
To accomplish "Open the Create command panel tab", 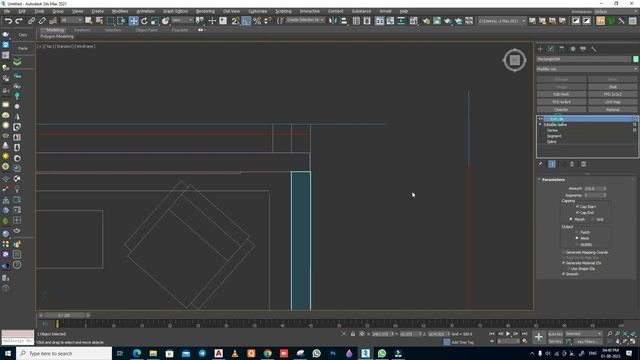I will point(540,49).
